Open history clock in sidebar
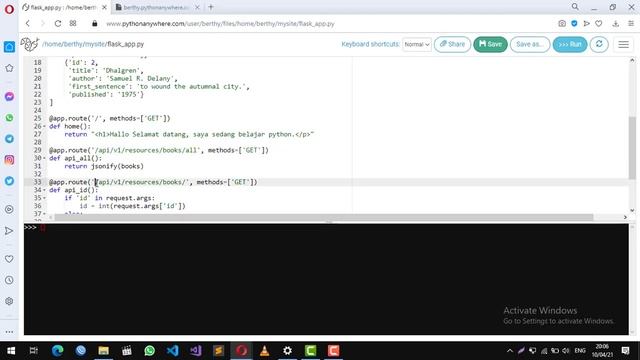 tap(9, 280)
